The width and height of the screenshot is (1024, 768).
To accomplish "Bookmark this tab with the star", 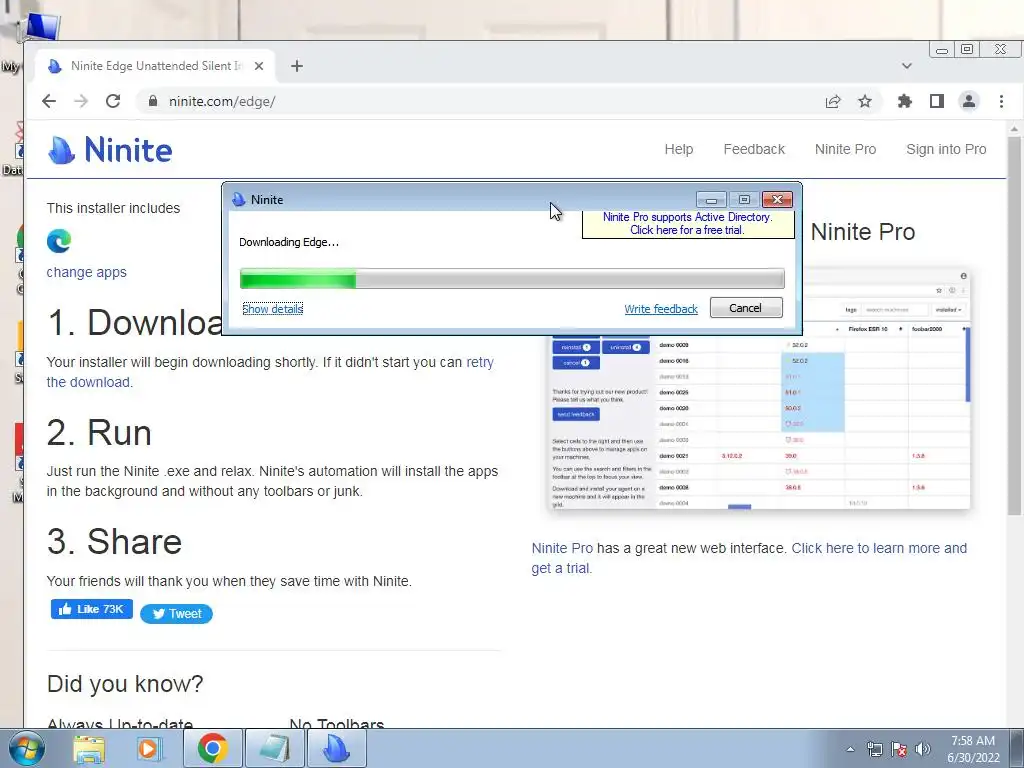I will [865, 101].
